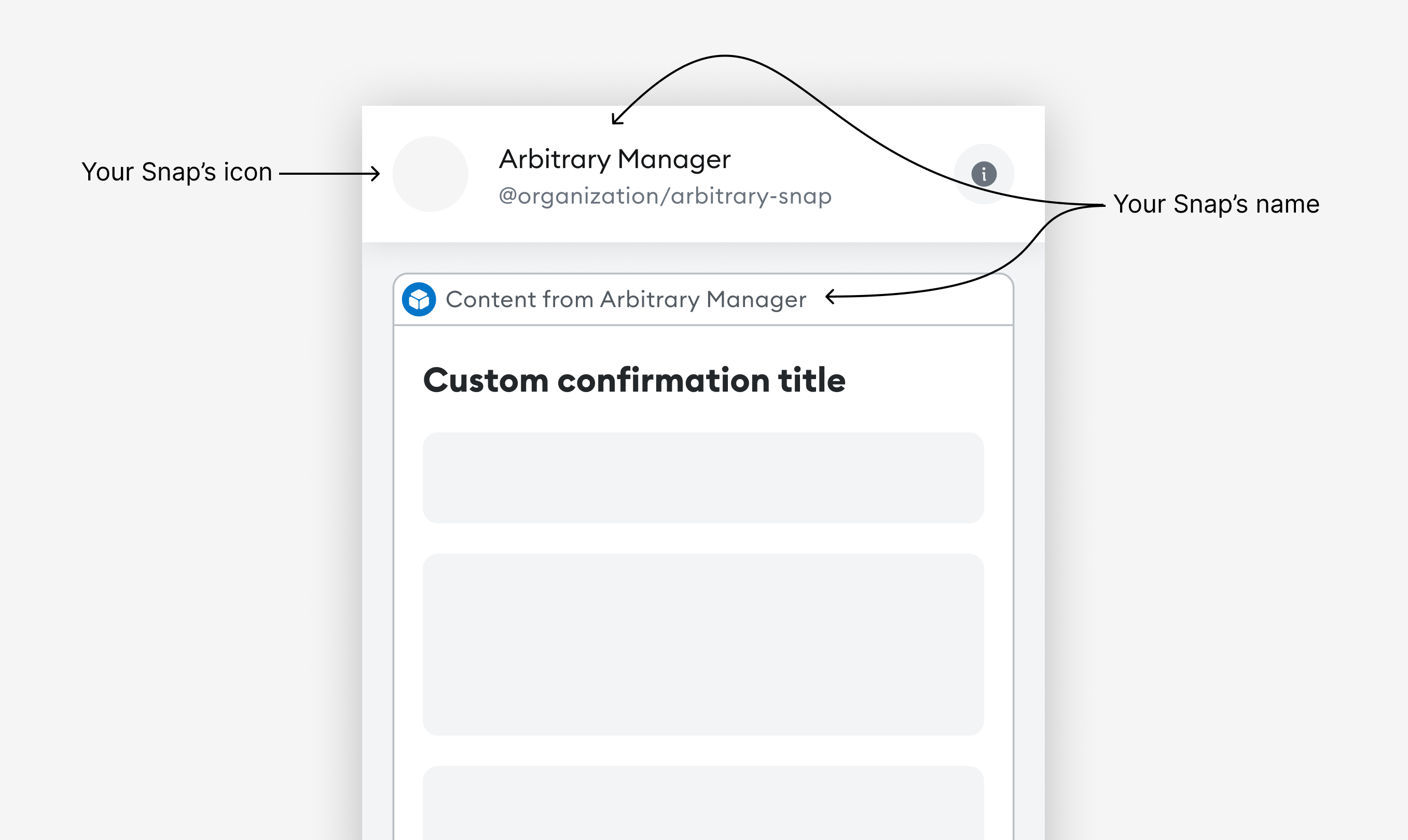
Task: Click the blue cube Snap icon
Action: [x=419, y=299]
